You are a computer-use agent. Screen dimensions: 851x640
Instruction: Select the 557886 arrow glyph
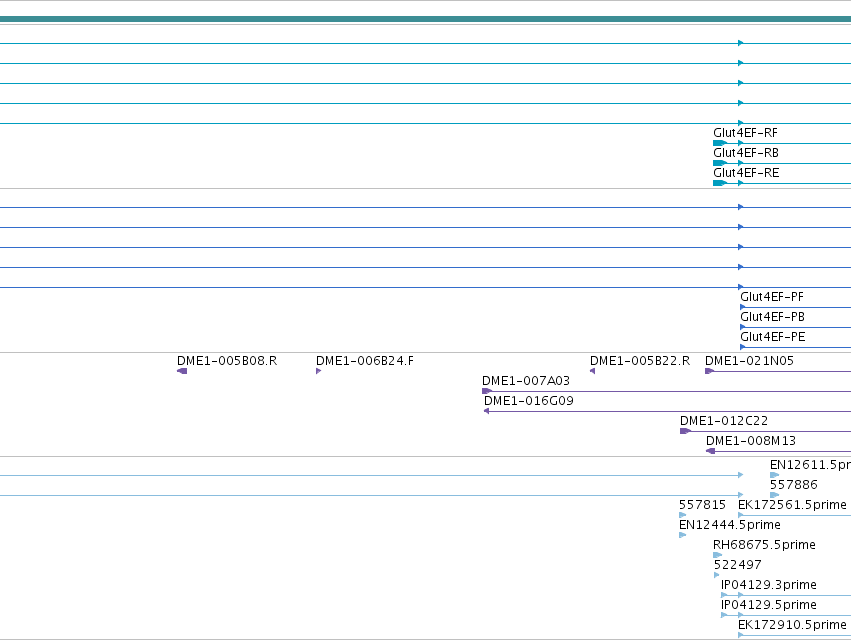[774, 495]
